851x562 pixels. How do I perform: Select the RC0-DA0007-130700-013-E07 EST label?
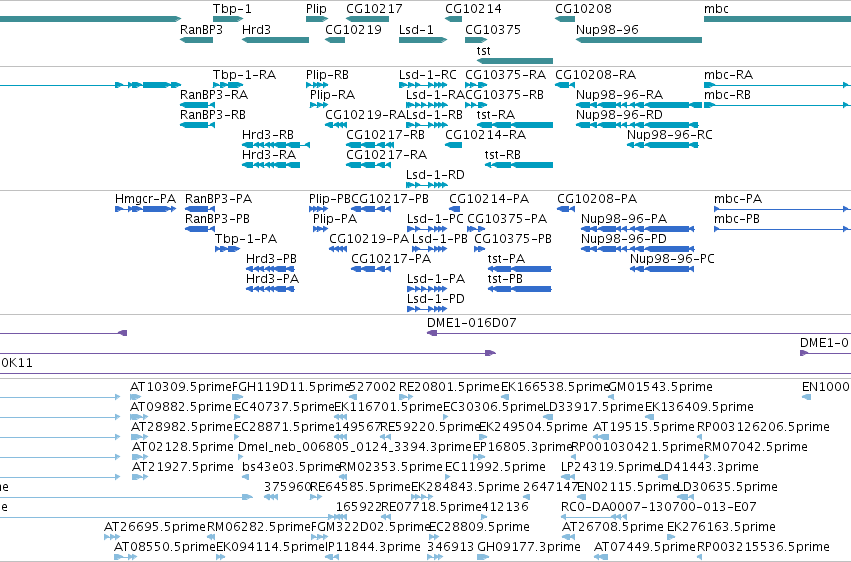[x=658, y=507]
